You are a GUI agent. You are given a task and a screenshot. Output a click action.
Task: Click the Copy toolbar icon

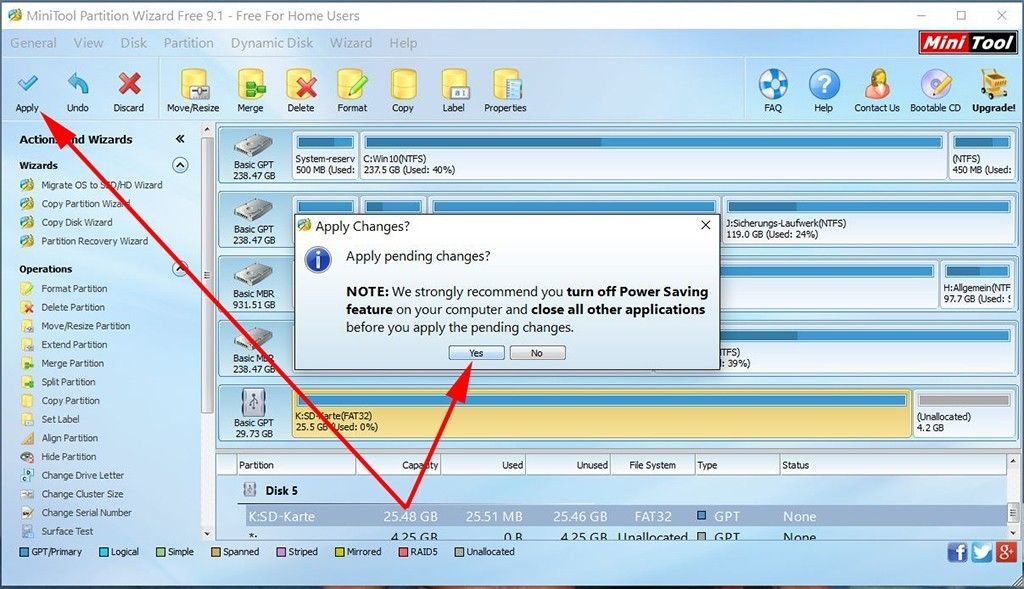tap(403, 85)
